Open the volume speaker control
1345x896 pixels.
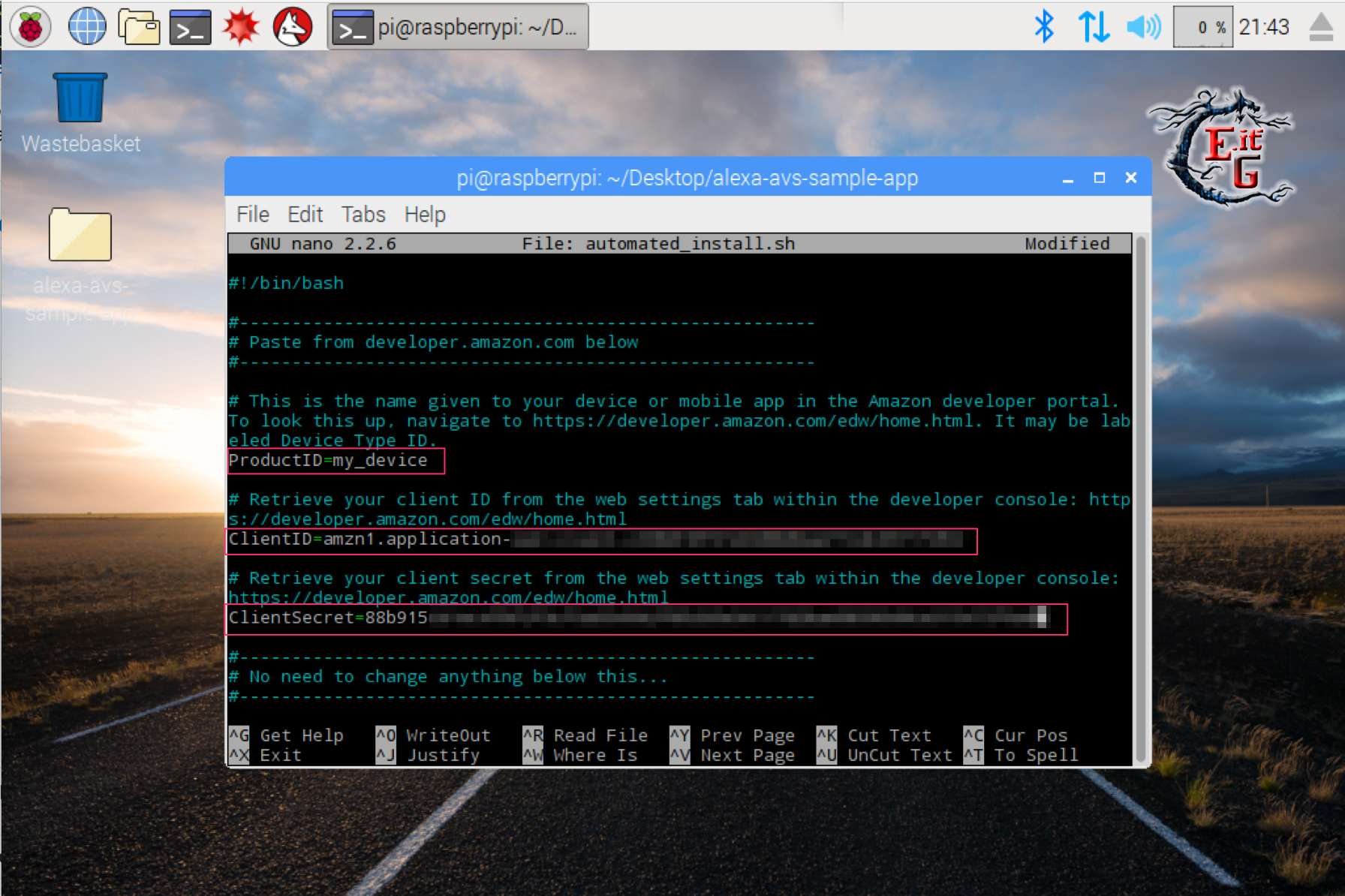1143,27
